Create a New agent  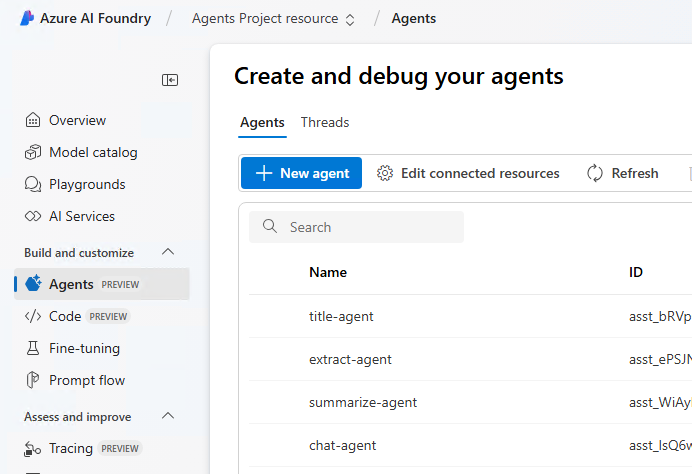[301, 173]
